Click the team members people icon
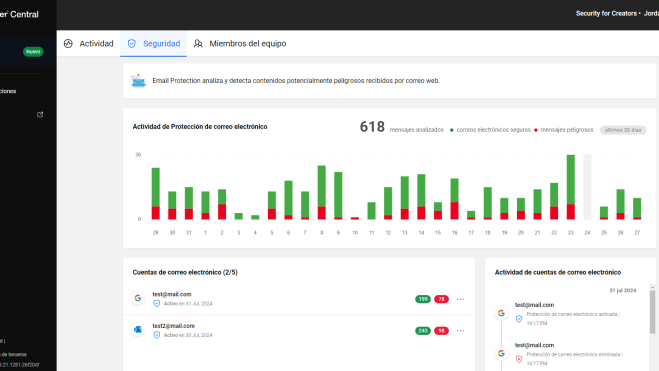The image size is (659, 371). (198, 44)
